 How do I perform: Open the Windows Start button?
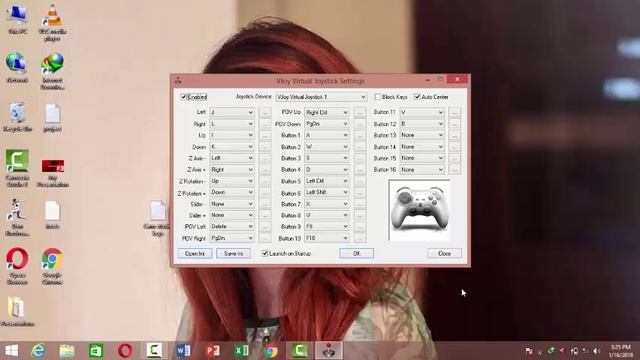pos(12,351)
